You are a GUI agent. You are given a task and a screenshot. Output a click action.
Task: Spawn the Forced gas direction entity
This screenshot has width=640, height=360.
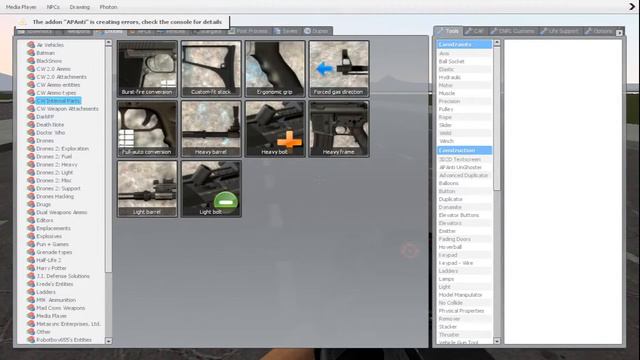pyautogui.click(x=339, y=69)
